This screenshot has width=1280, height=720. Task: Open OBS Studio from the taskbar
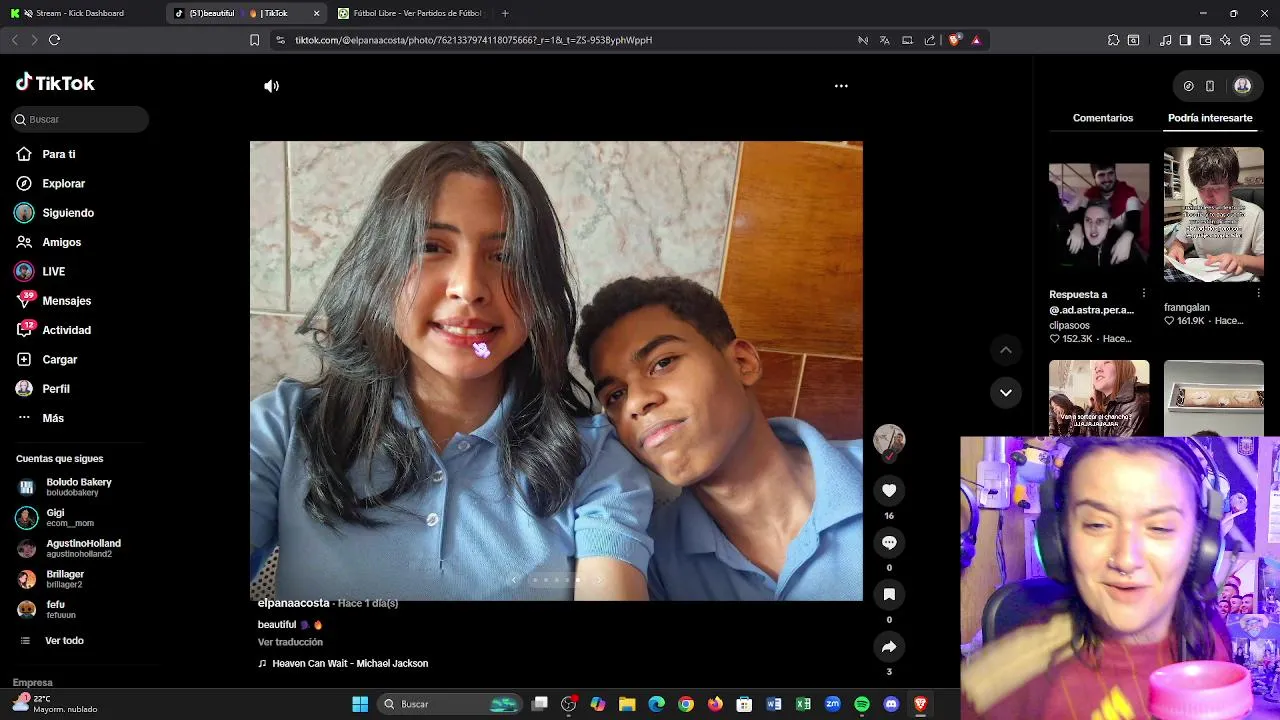(568, 704)
